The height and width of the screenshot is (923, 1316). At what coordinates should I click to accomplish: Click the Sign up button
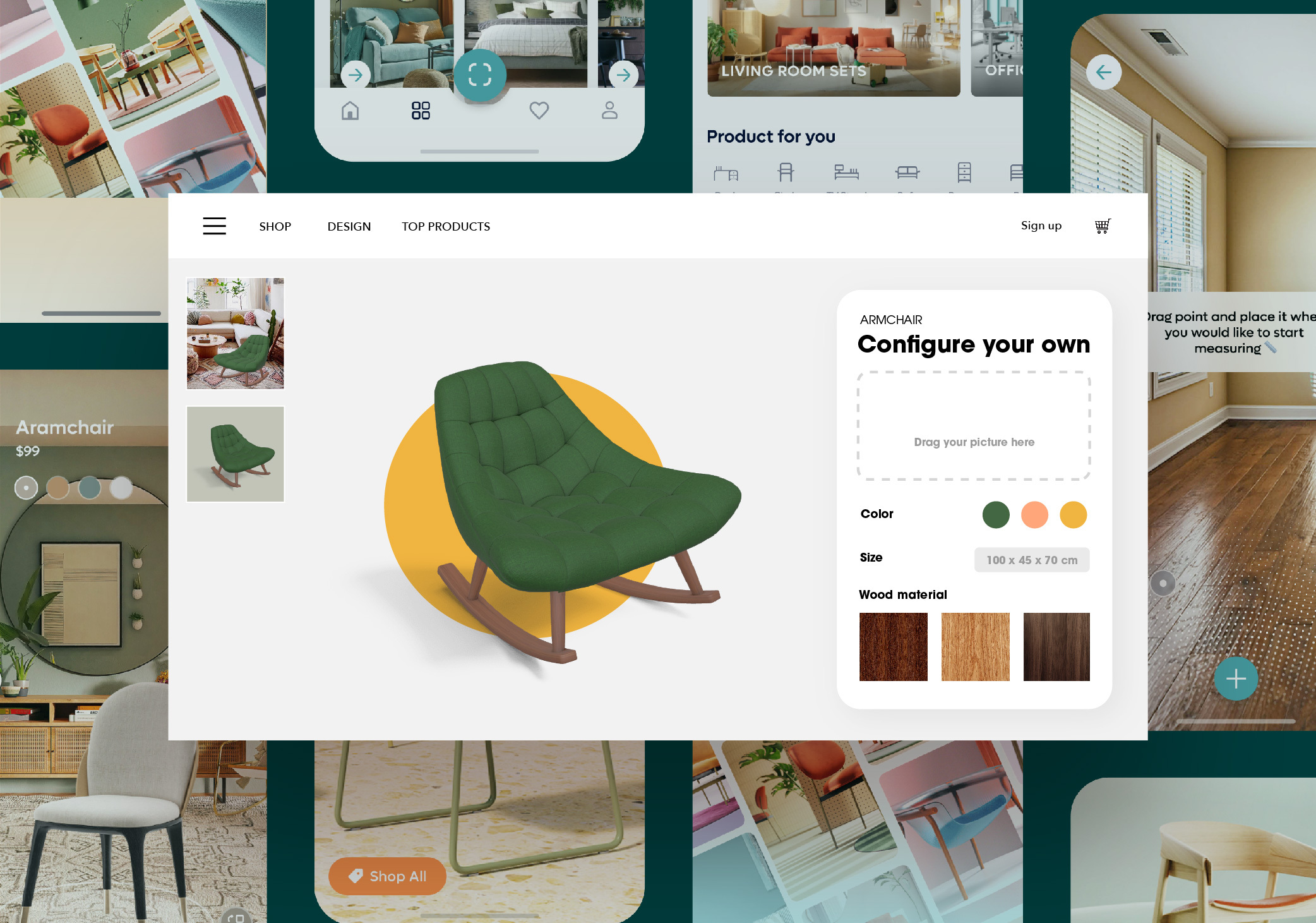[x=1041, y=225]
